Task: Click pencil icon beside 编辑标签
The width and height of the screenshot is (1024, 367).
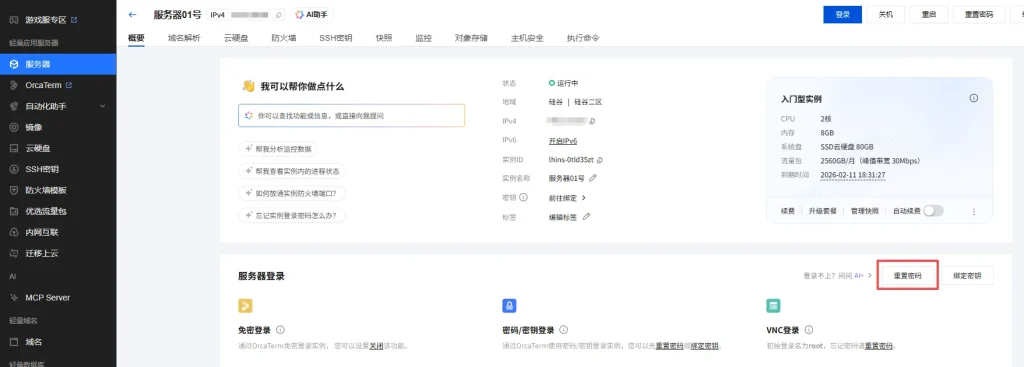Action: (x=586, y=216)
